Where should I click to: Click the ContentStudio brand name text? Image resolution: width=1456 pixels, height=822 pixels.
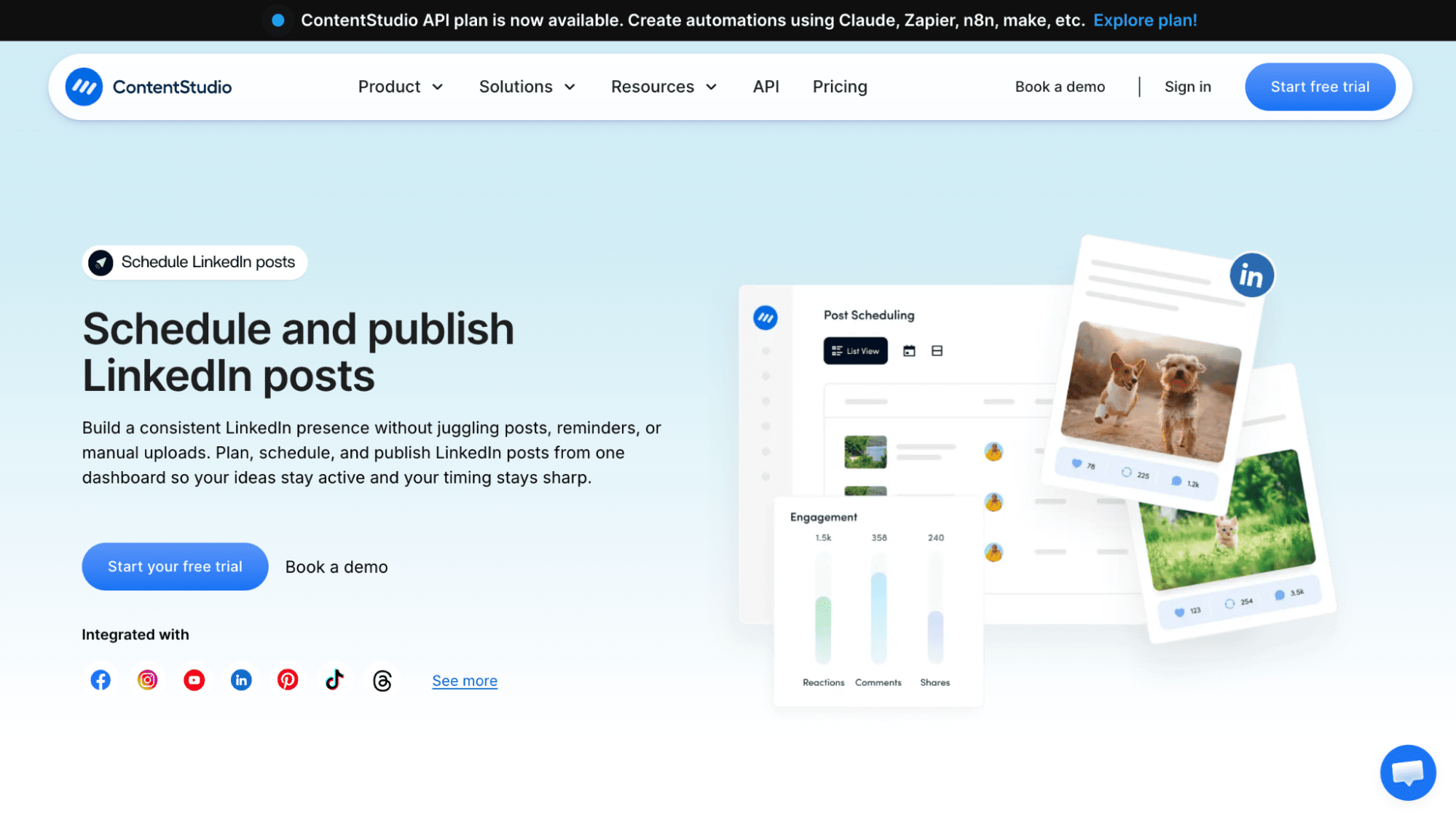[172, 87]
